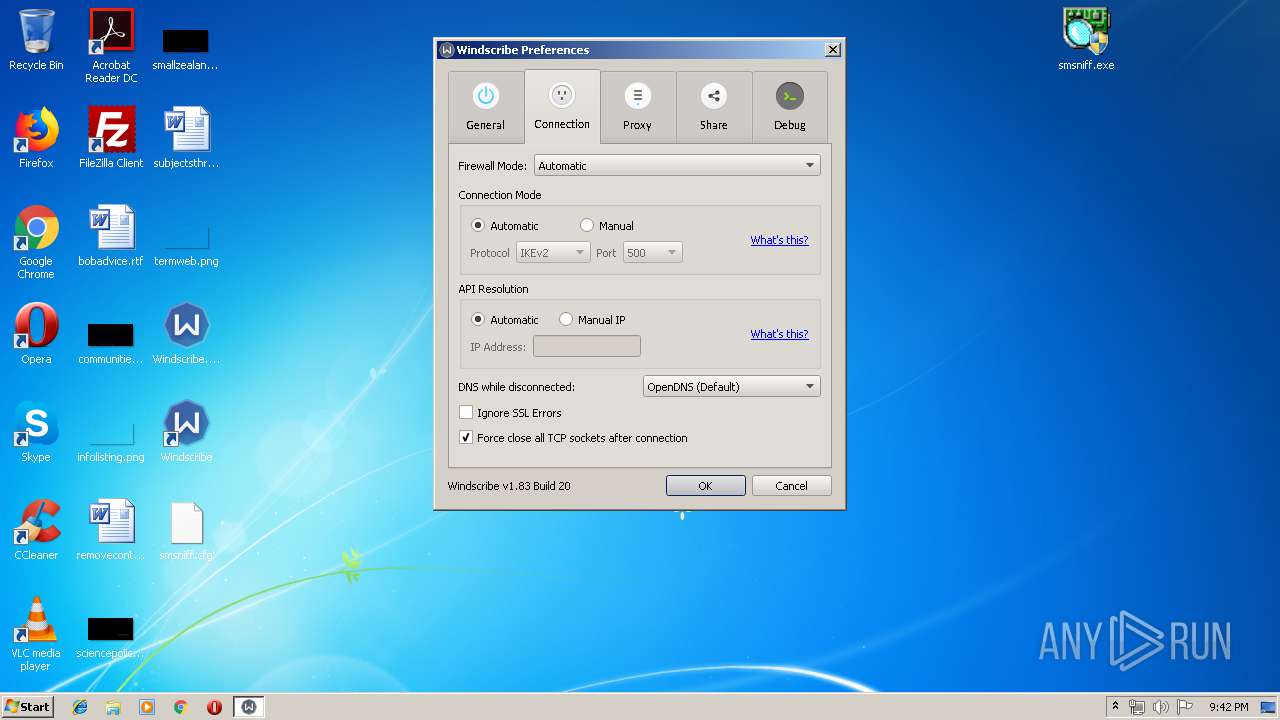Image resolution: width=1280 pixels, height=720 pixels.
Task: Click the OK button
Action: click(705, 486)
